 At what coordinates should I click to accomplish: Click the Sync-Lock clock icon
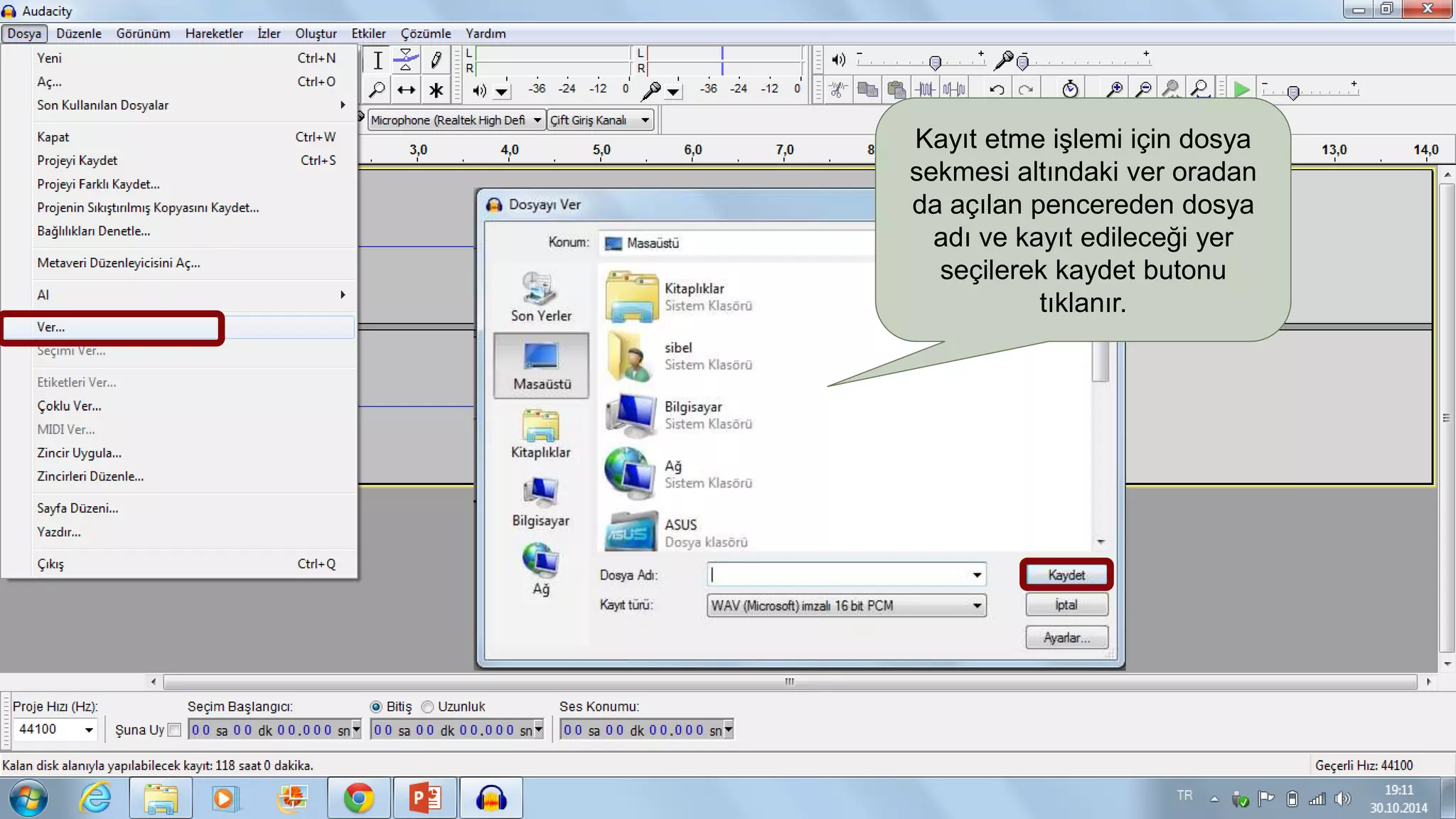[x=1070, y=90]
